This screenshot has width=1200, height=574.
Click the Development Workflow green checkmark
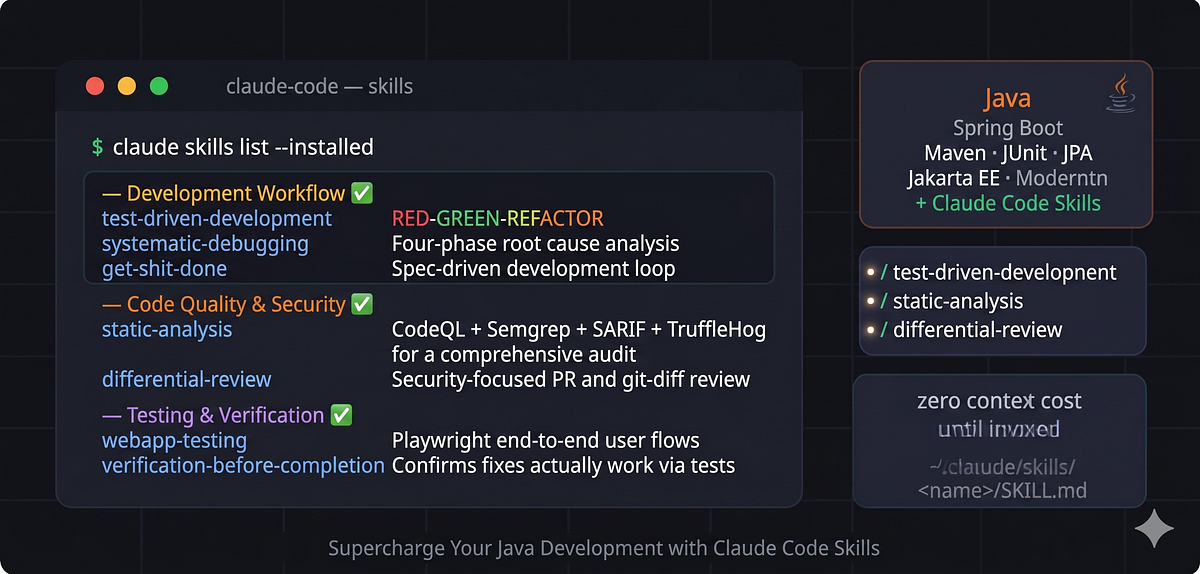point(362,193)
